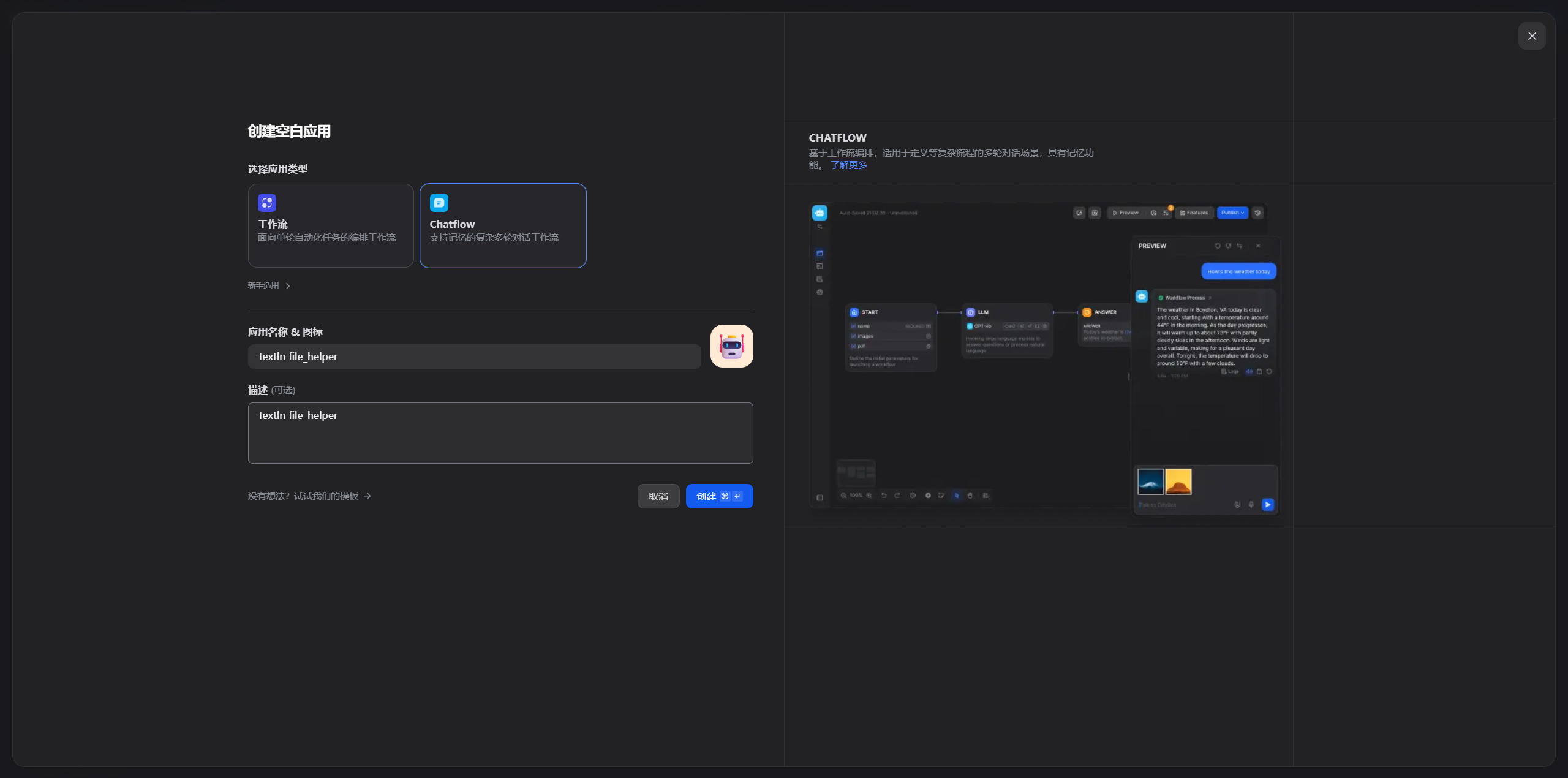The image size is (1568, 778).
Task: Click the mountain thumbnail in preview chat
Action: 1150,482
